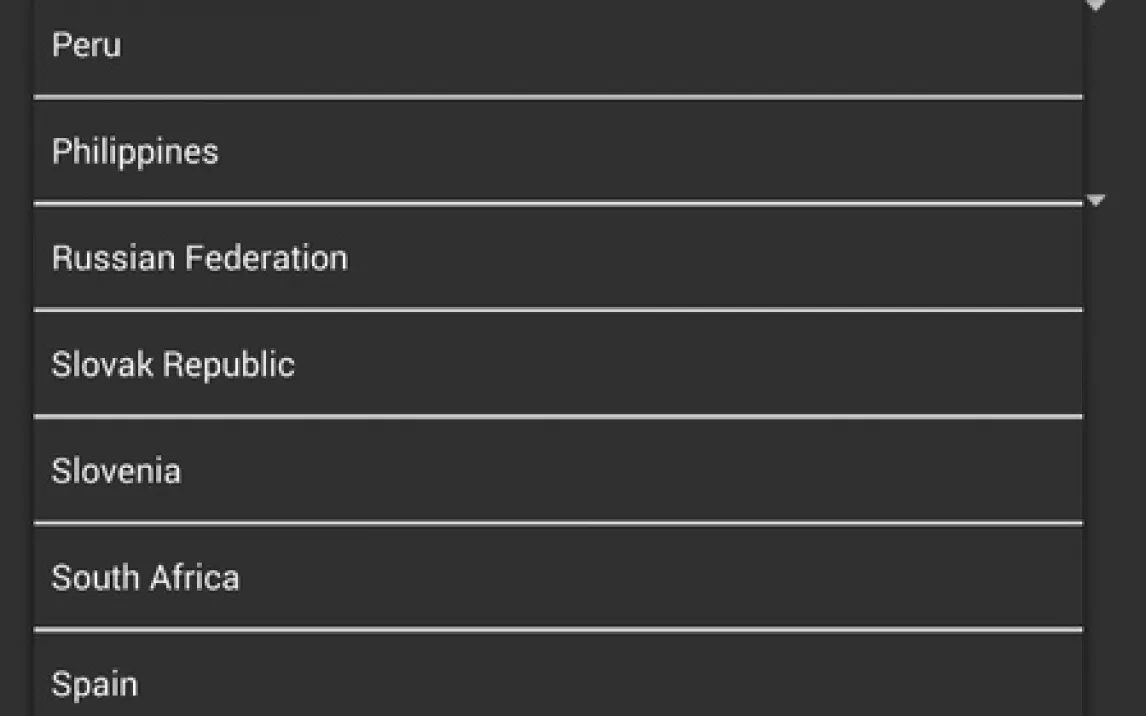Viewport: 1146px width, 716px height.
Task: Click the word 'Slovenia'
Action: [116, 471]
